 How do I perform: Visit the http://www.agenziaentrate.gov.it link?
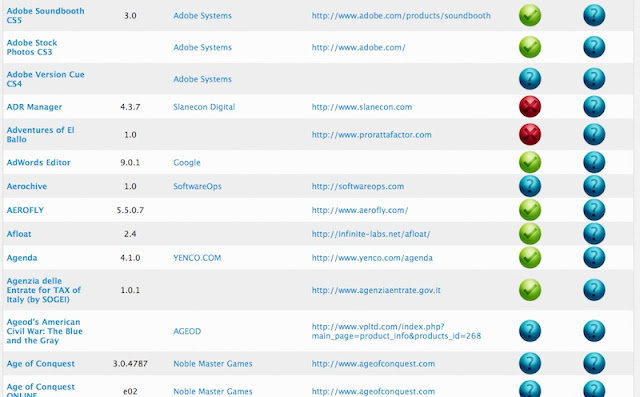click(376, 290)
